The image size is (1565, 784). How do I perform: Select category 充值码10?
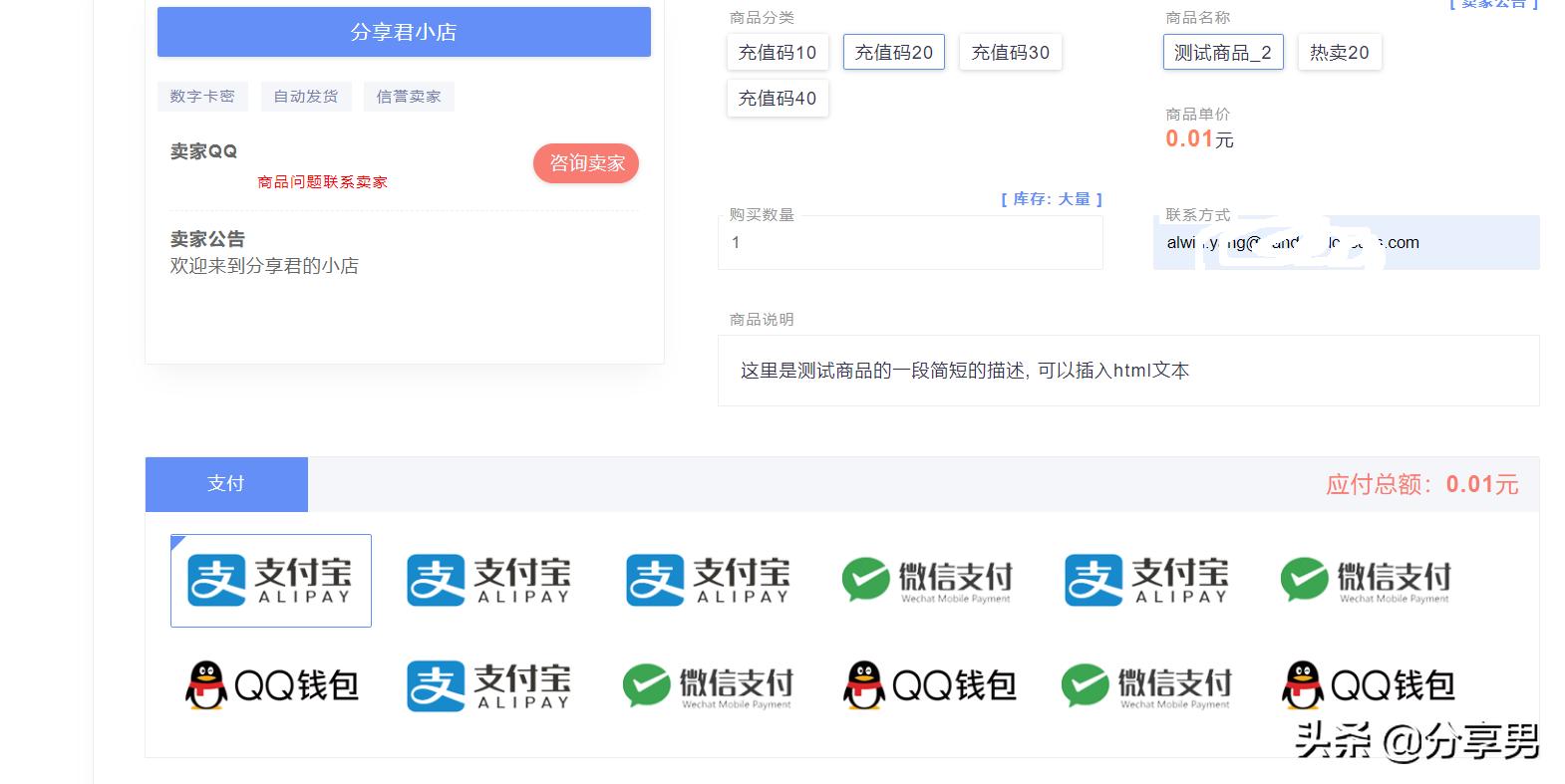coord(778,53)
